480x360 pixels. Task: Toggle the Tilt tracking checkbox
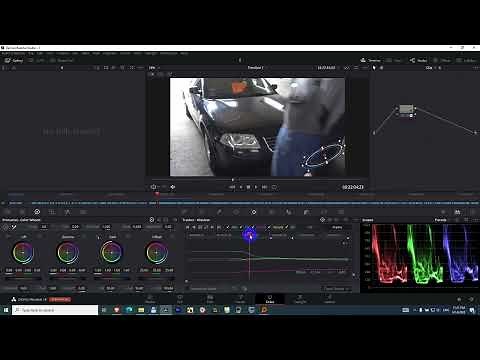click(x=241, y=227)
